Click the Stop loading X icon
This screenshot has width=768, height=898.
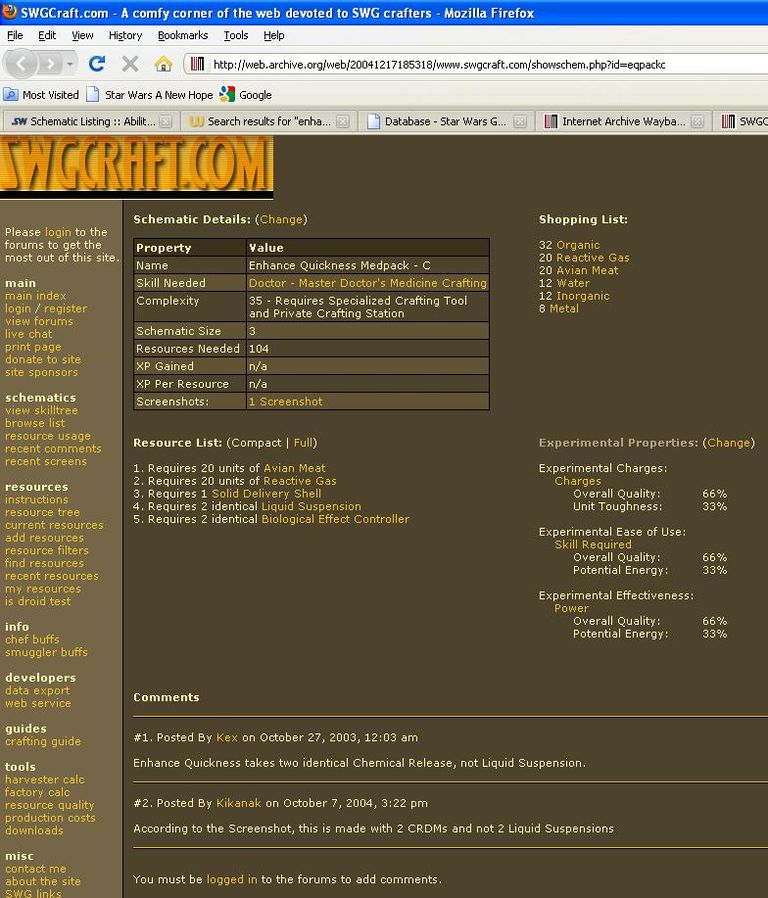coord(130,64)
